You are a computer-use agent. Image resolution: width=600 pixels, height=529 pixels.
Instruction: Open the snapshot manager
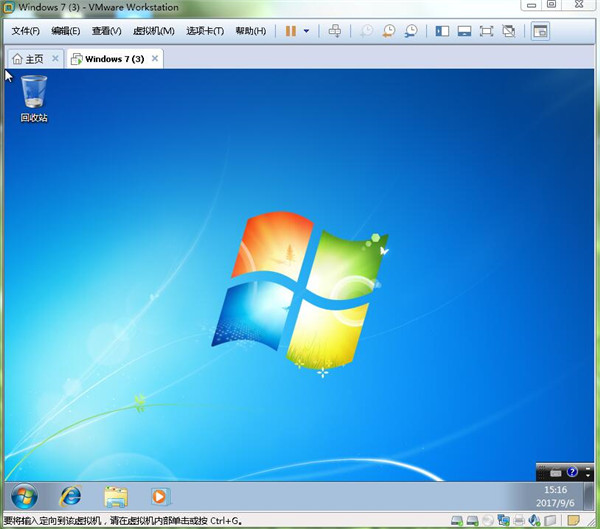point(411,31)
